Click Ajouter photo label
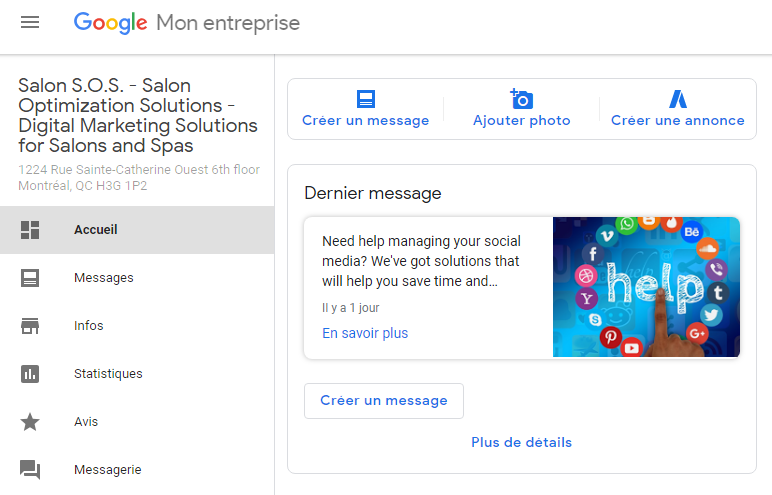 (521, 121)
